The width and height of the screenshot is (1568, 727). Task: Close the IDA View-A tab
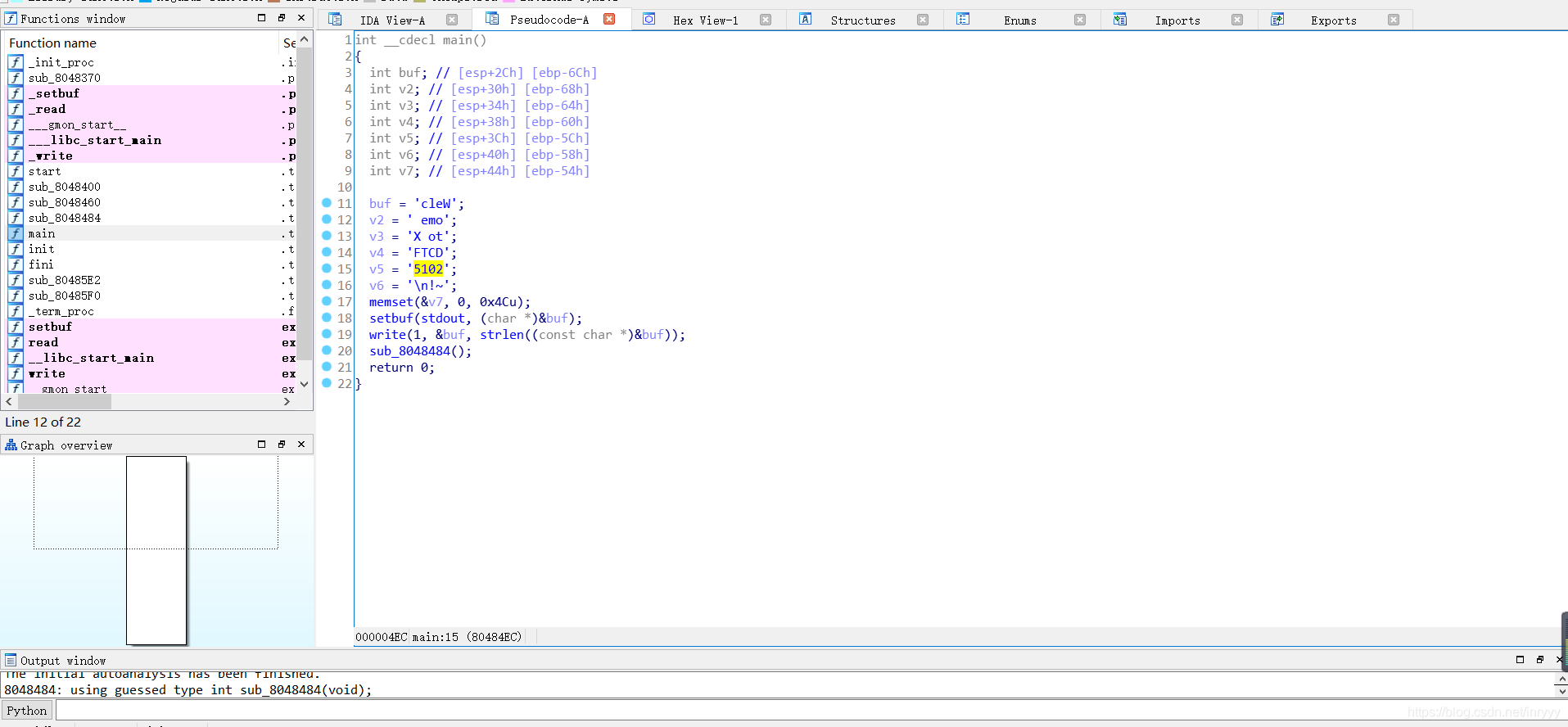pyautogui.click(x=452, y=20)
